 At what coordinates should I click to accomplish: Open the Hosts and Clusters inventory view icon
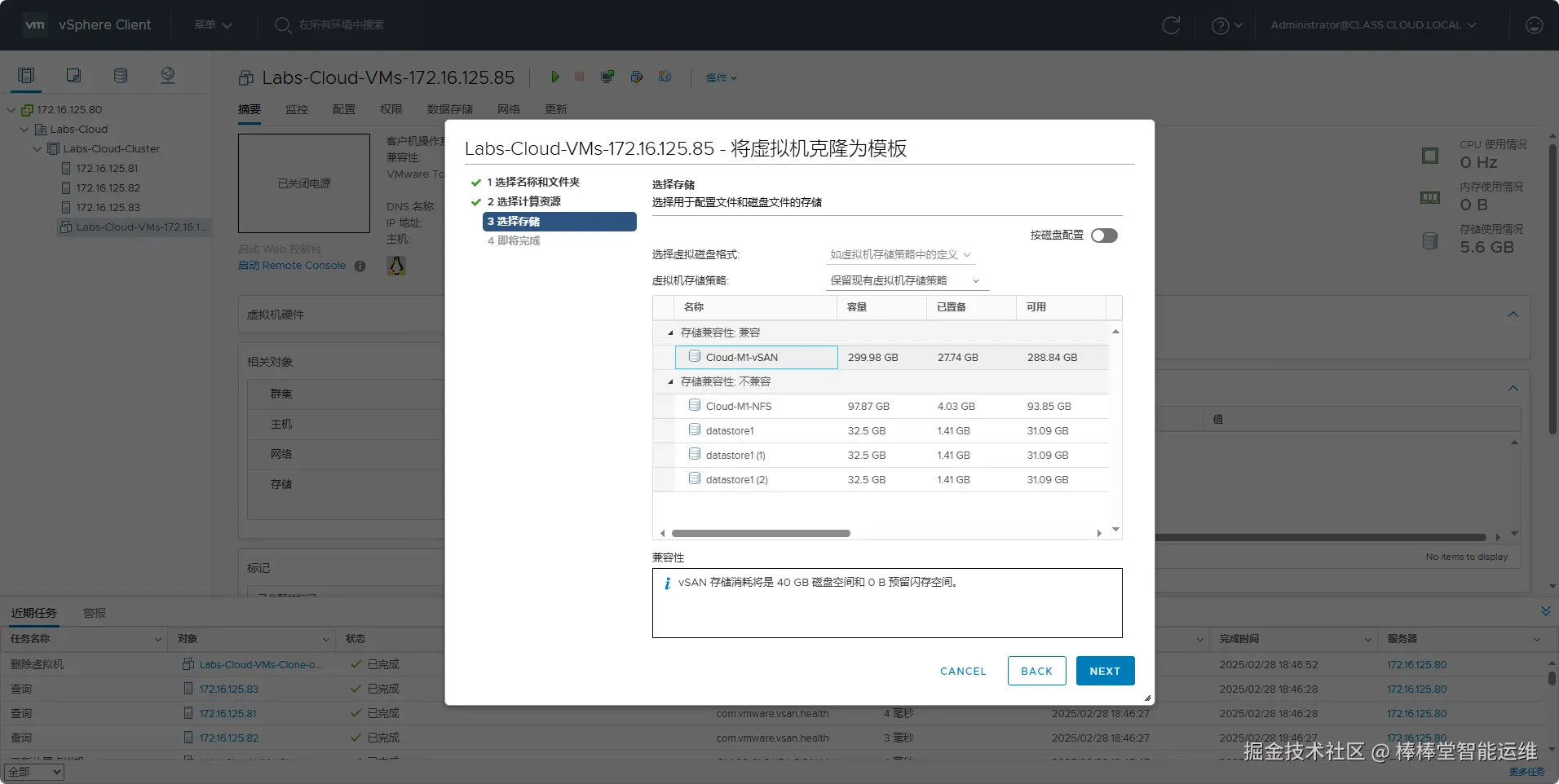click(x=26, y=76)
